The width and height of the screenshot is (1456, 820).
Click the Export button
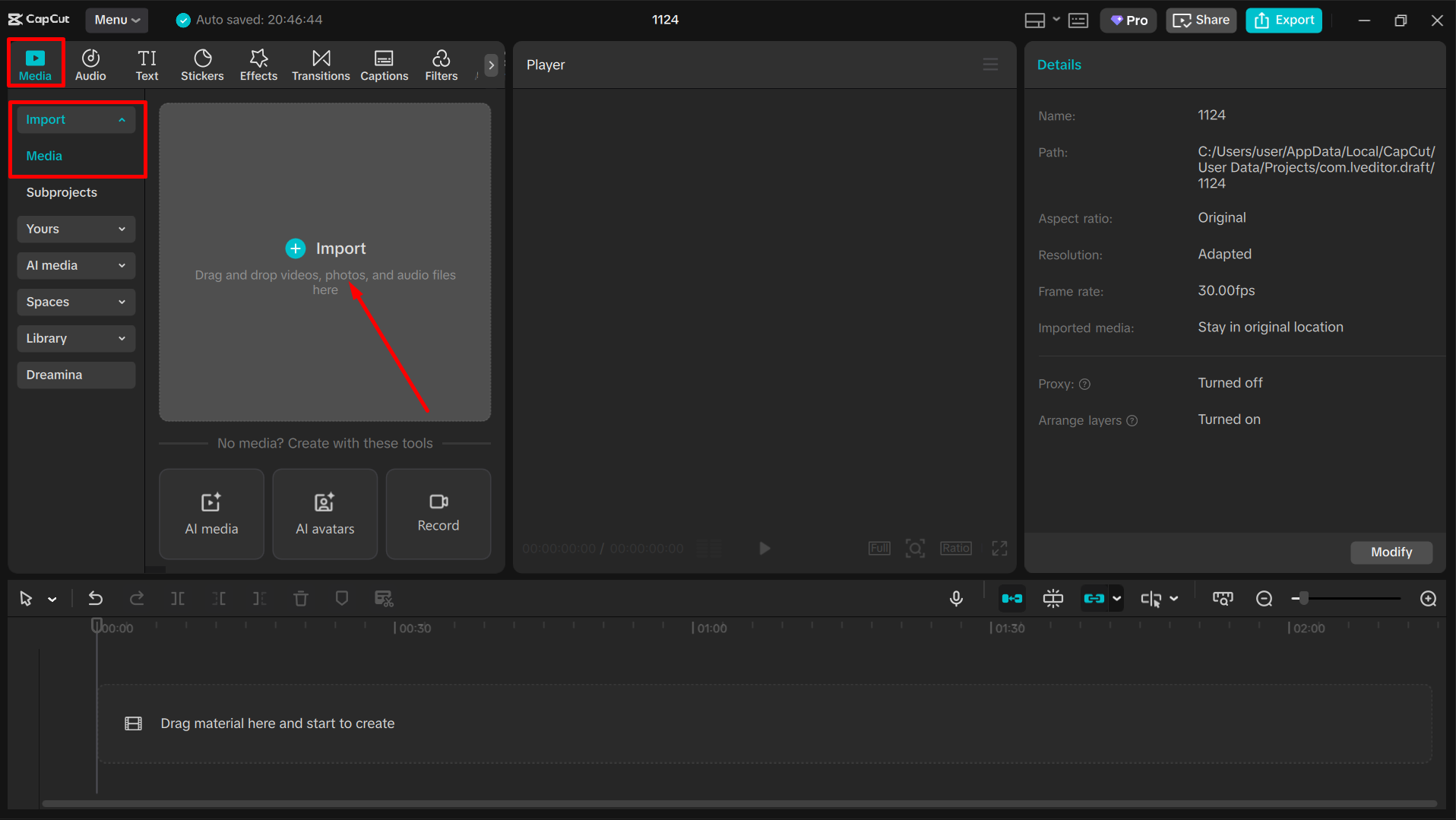coord(1283,20)
